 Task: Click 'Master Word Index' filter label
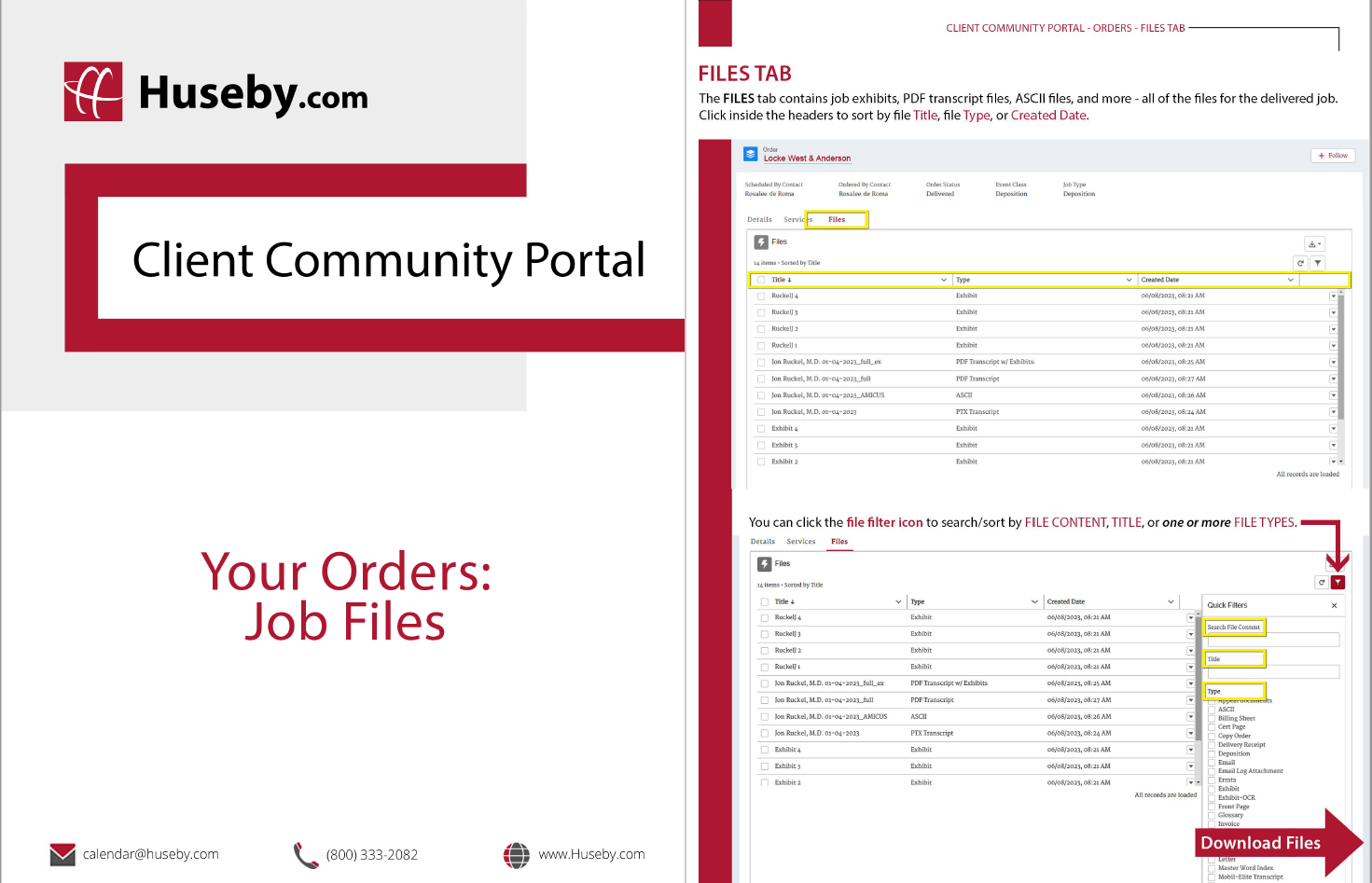pyautogui.click(x=1246, y=868)
